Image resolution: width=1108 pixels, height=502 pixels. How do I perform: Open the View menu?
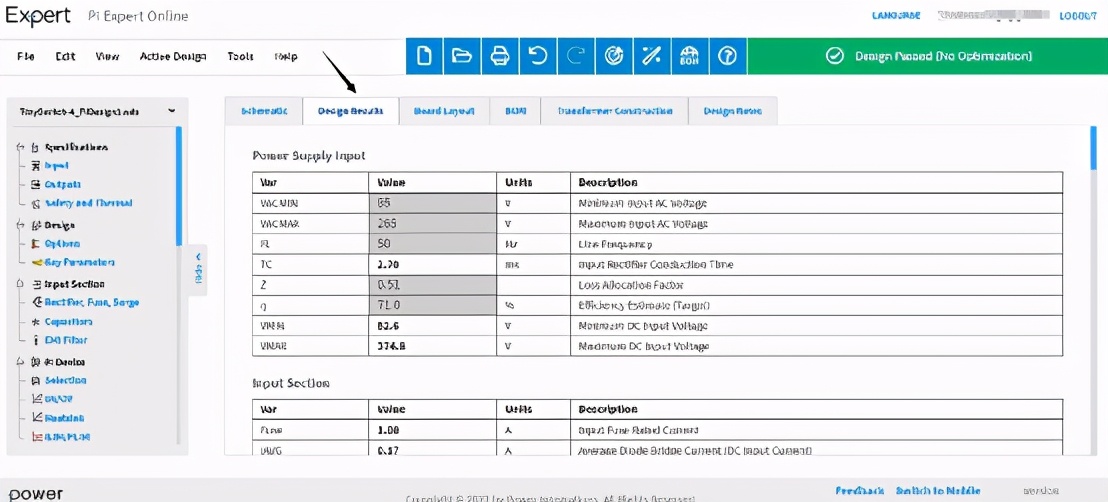(x=107, y=57)
